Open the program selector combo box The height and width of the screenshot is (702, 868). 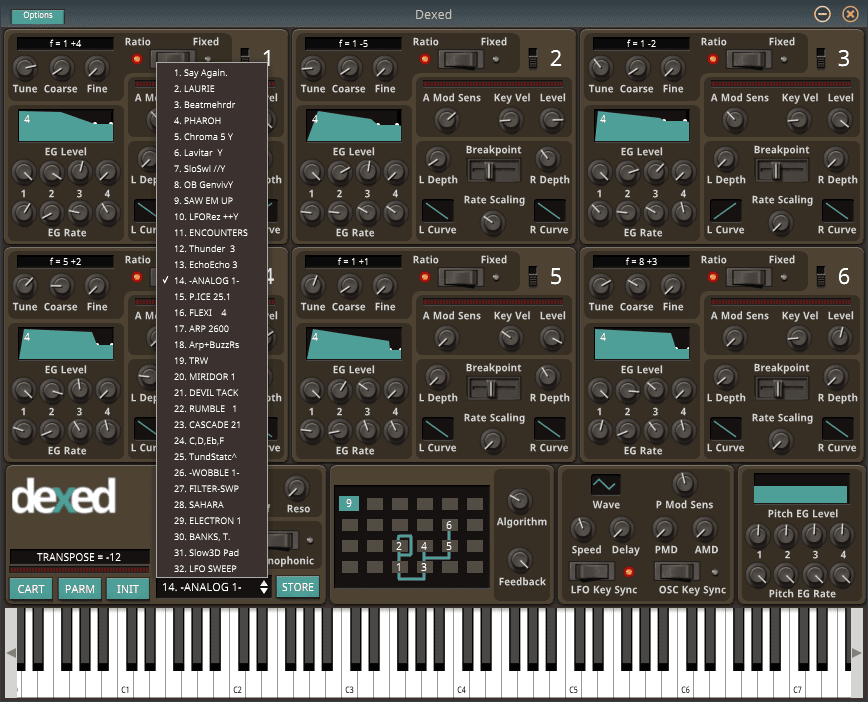pos(214,587)
